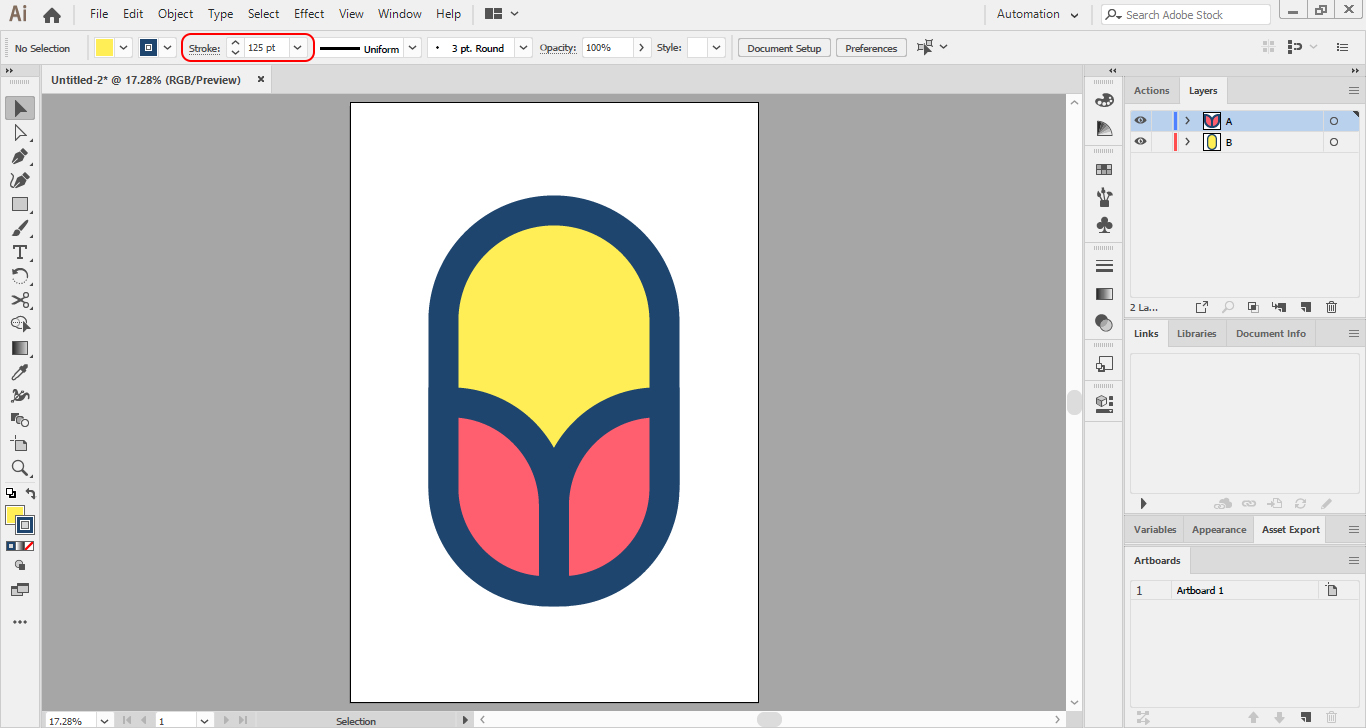Viewport: 1366px width, 728px height.
Task: Open the File menu
Action: (x=99, y=14)
